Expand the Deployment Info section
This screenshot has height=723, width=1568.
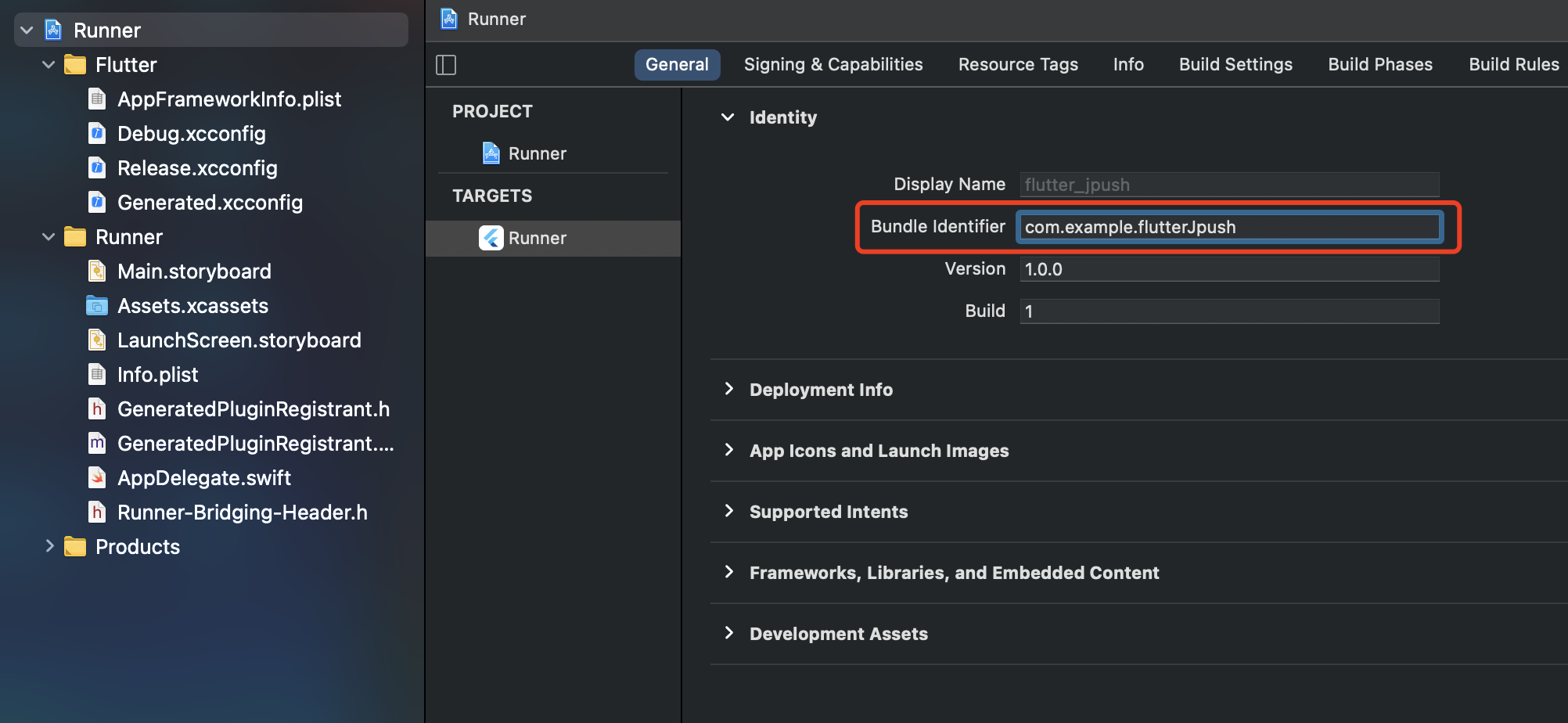[x=729, y=389]
